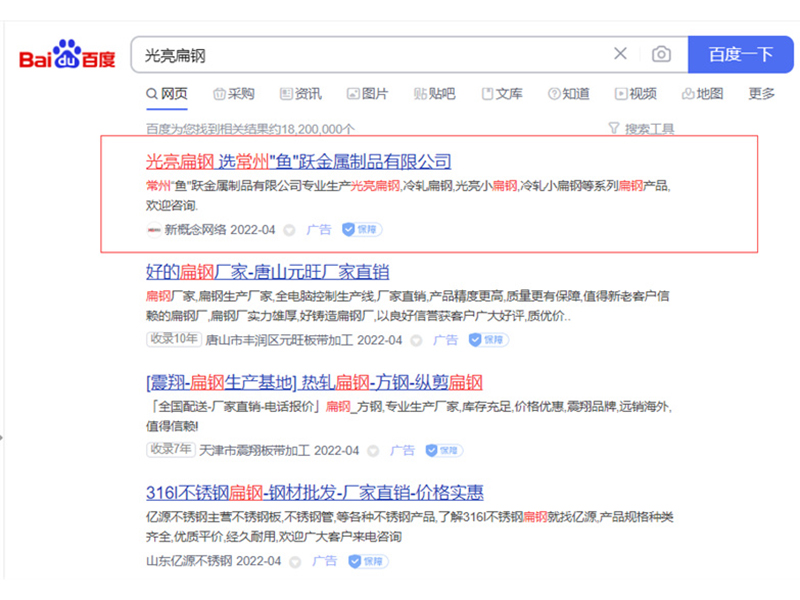The width and height of the screenshot is (800, 600).
Task: Go to the 知道 tab
Action: tap(568, 94)
